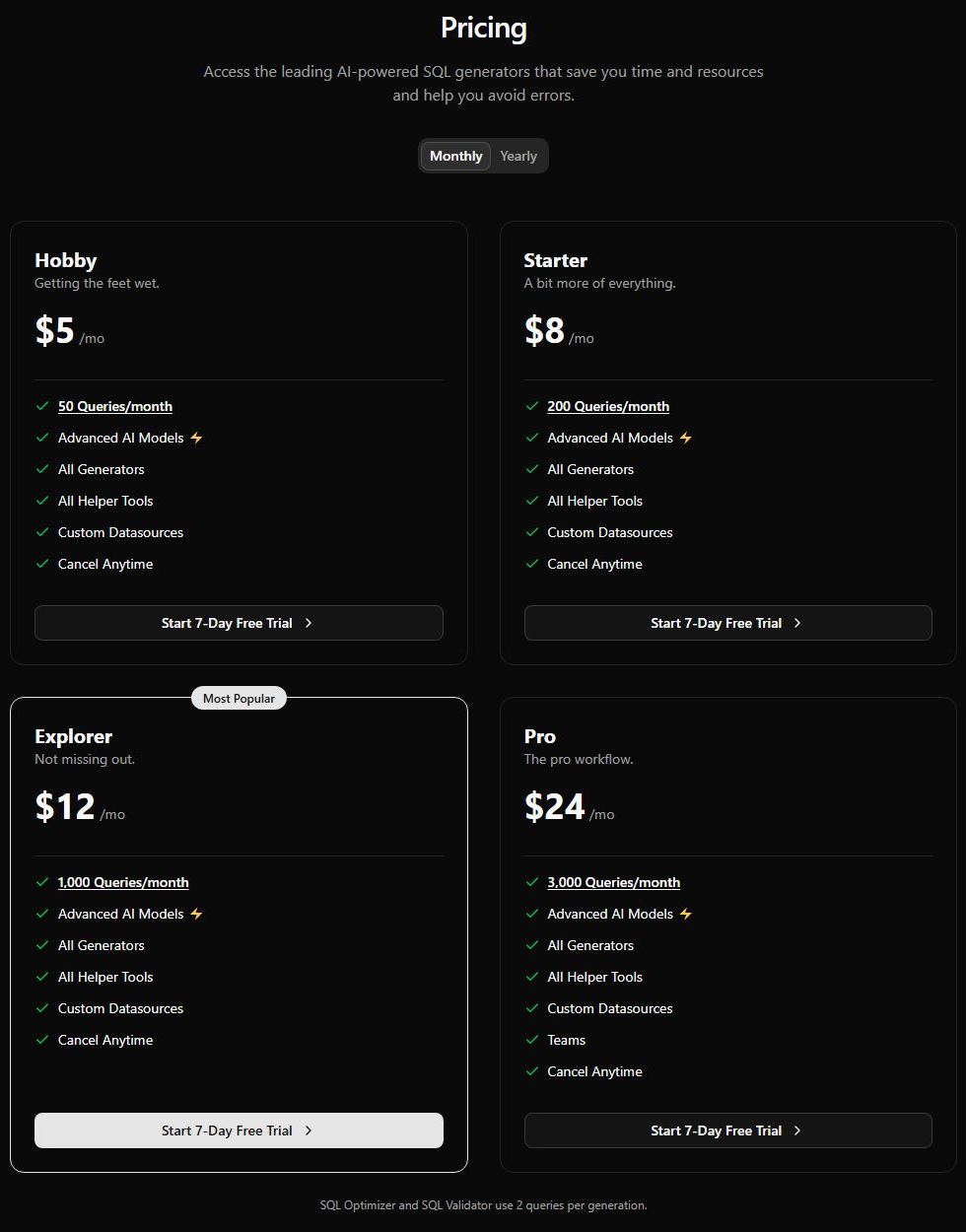Click the Explorer plan title
This screenshot has height=1232, width=966.
tap(74, 736)
